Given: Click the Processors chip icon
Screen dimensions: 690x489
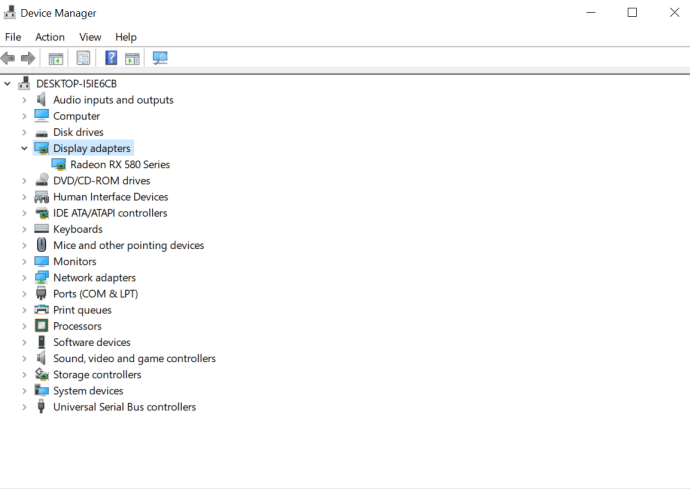Looking at the screenshot, I should point(41,326).
